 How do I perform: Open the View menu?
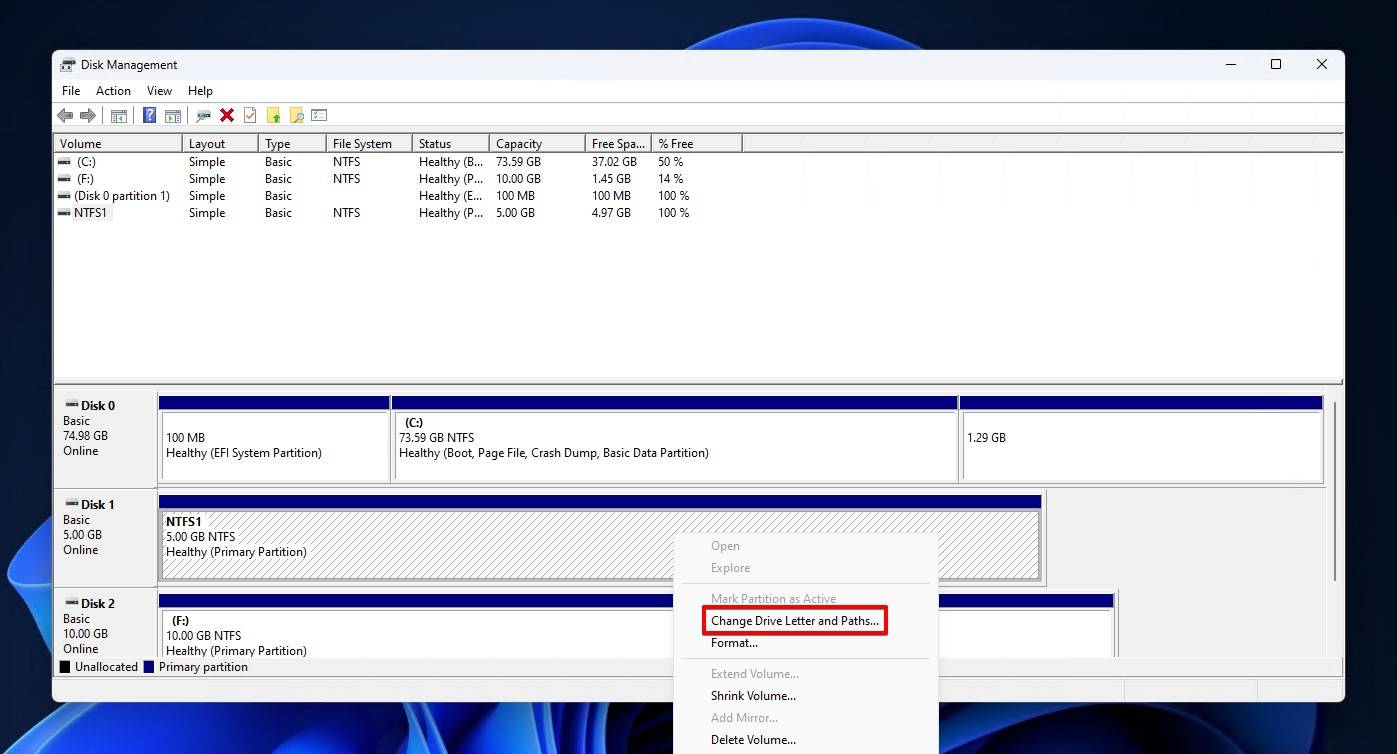(159, 91)
